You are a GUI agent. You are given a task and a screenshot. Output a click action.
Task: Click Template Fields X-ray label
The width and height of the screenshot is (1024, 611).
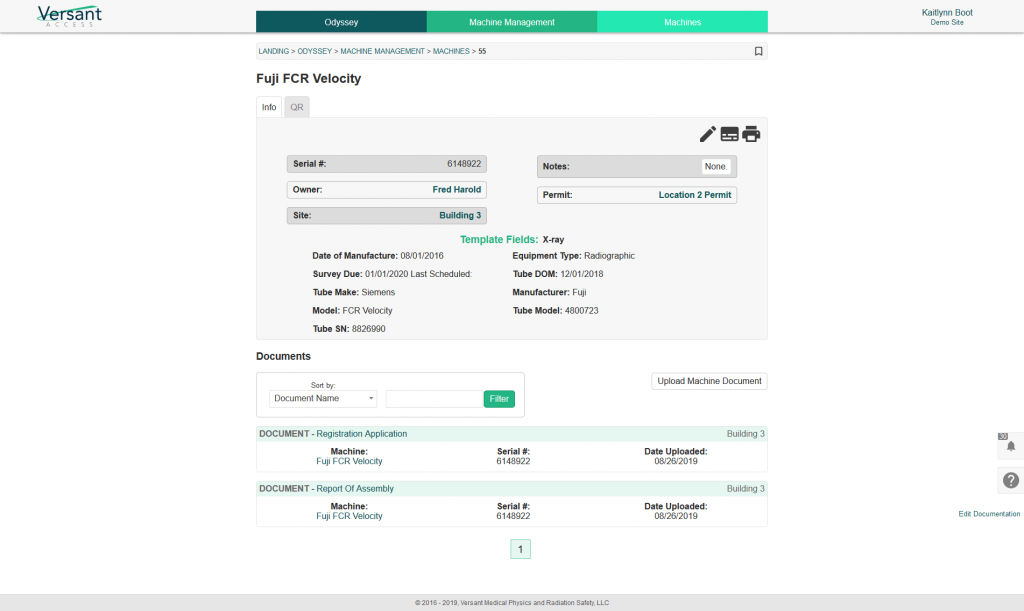point(512,240)
